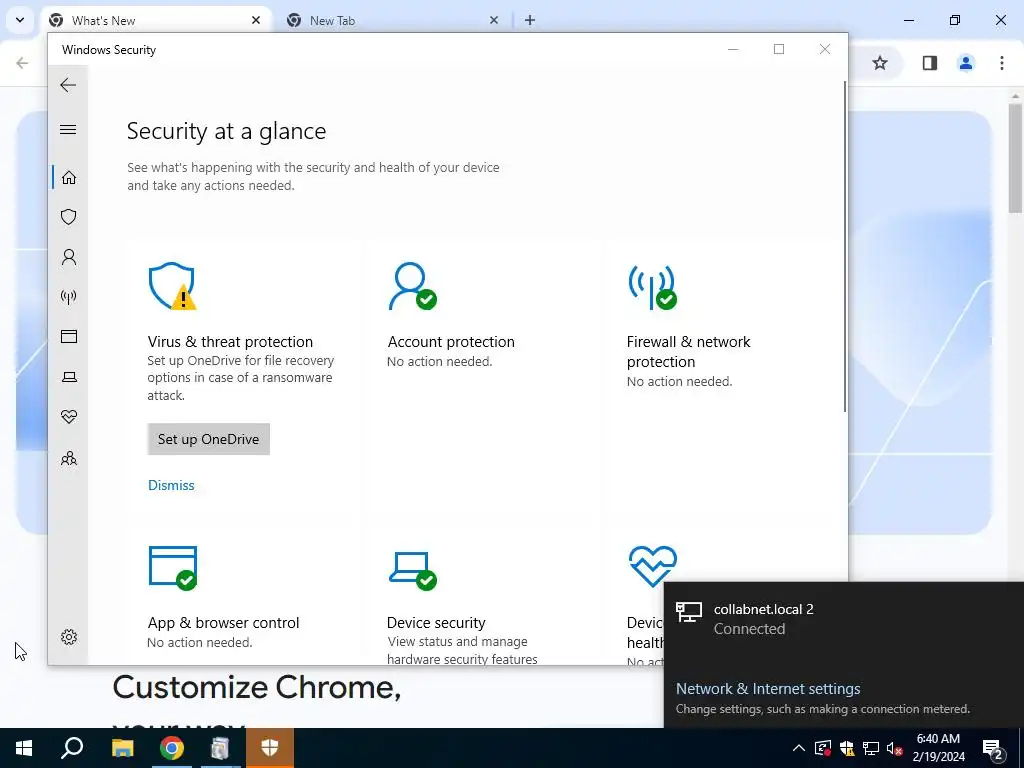The width and height of the screenshot is (1024, 768).
Task: Open App & browser control heading
Action: (223, 622)
